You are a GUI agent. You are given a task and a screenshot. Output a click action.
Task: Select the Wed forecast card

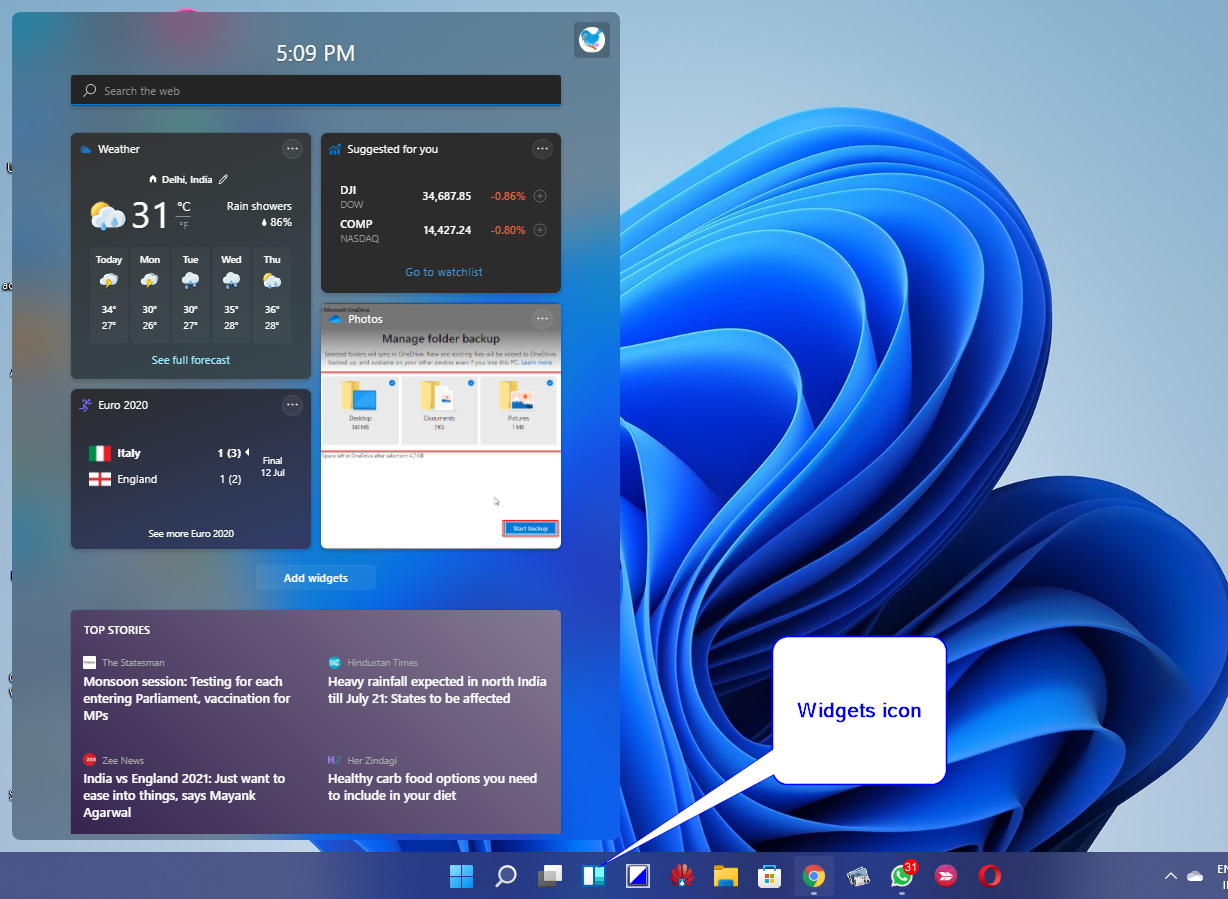pyautogui.click(x=231, y=295)
